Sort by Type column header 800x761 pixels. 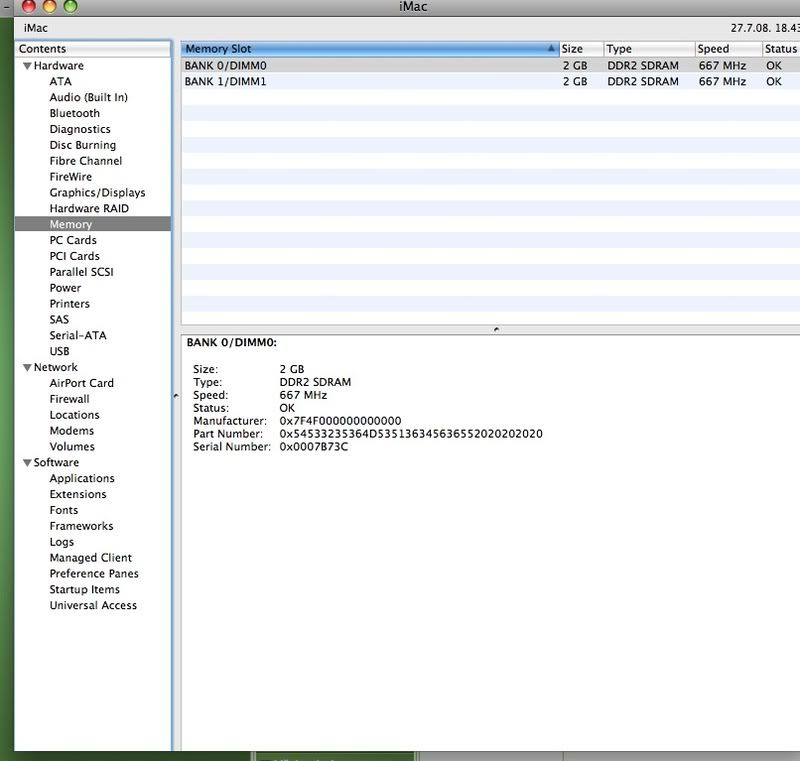(649, 49)
